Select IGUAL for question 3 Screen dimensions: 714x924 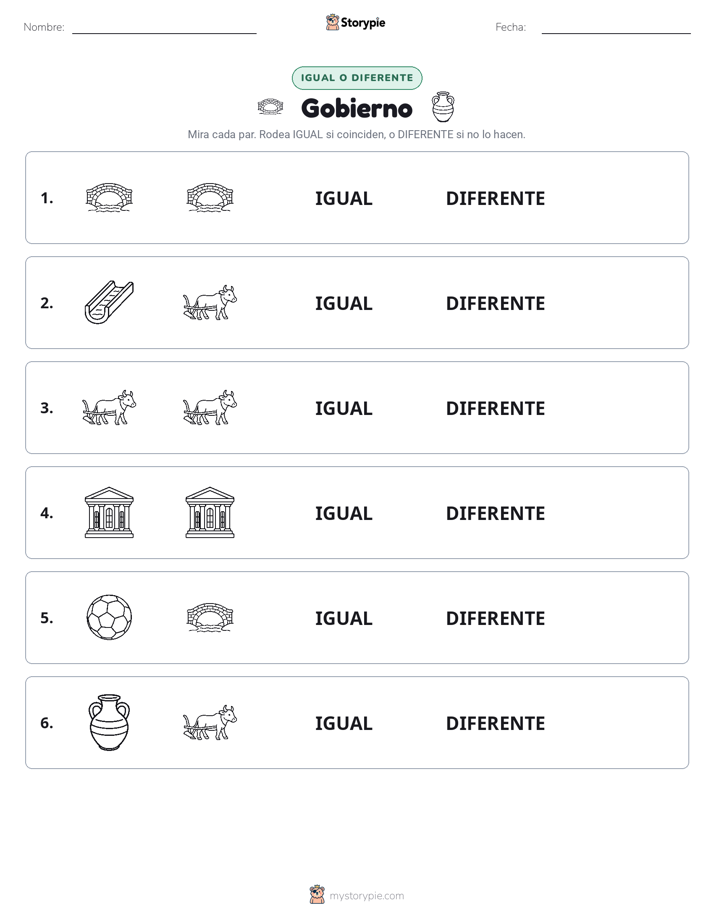(343, 408)
